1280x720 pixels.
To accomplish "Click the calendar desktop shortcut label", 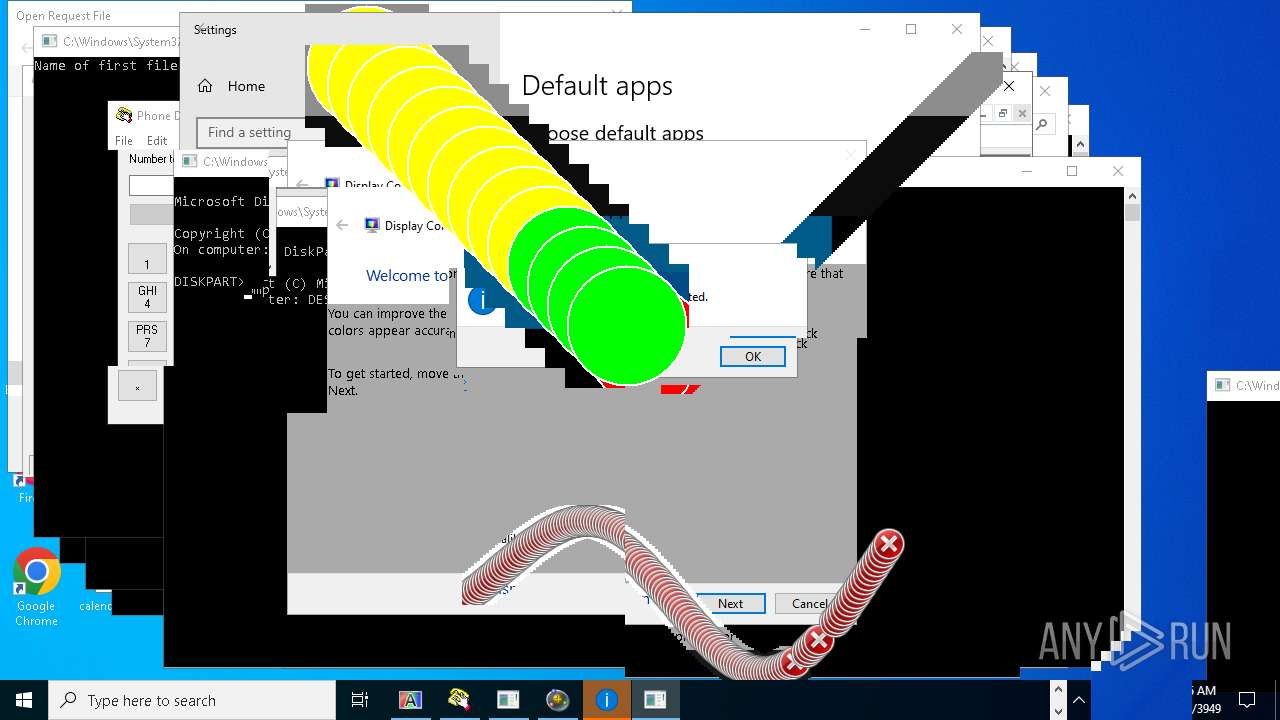I will pos(96,606).
